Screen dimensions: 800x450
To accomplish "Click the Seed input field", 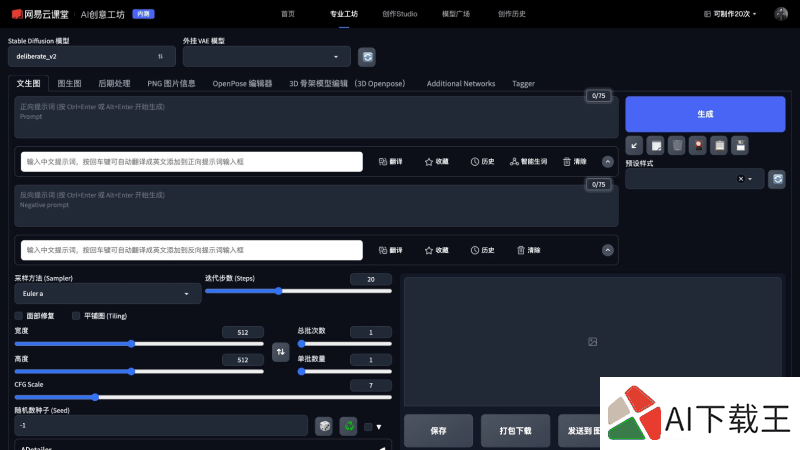I will tap(161, 426).
